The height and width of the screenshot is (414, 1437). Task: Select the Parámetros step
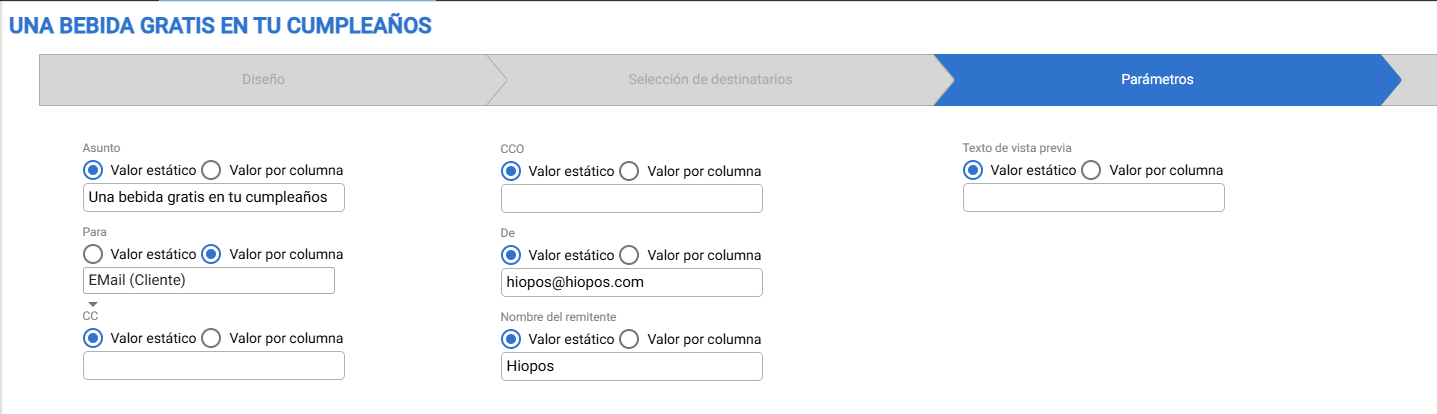[x=1157, y=79]
